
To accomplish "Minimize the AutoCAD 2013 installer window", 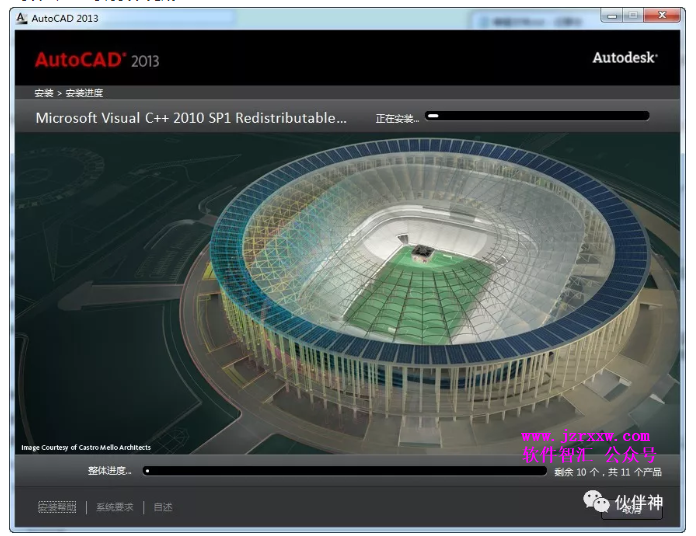I will pyautogui.click(x=612, y=16).
